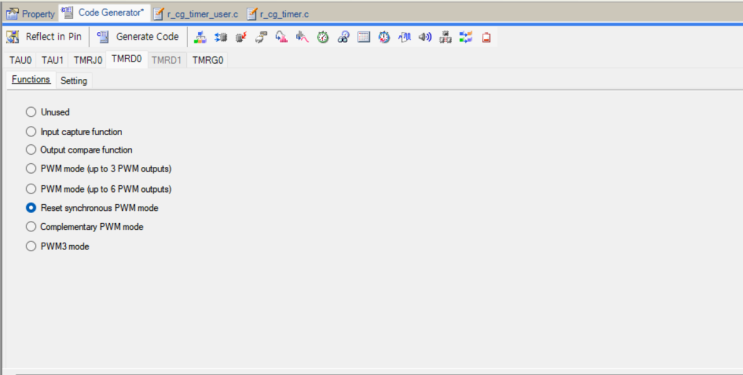
Task: Open the Setting sub-tab
Action: click(73, 81)
